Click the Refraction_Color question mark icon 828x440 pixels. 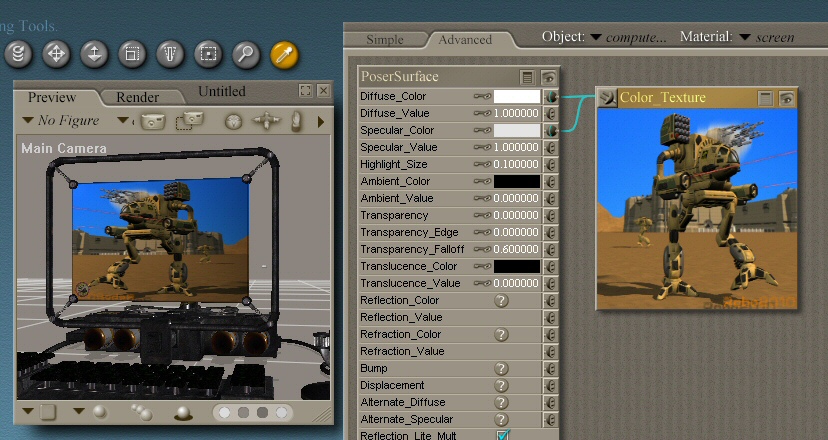pyautogui.click(x=501, y=334)
